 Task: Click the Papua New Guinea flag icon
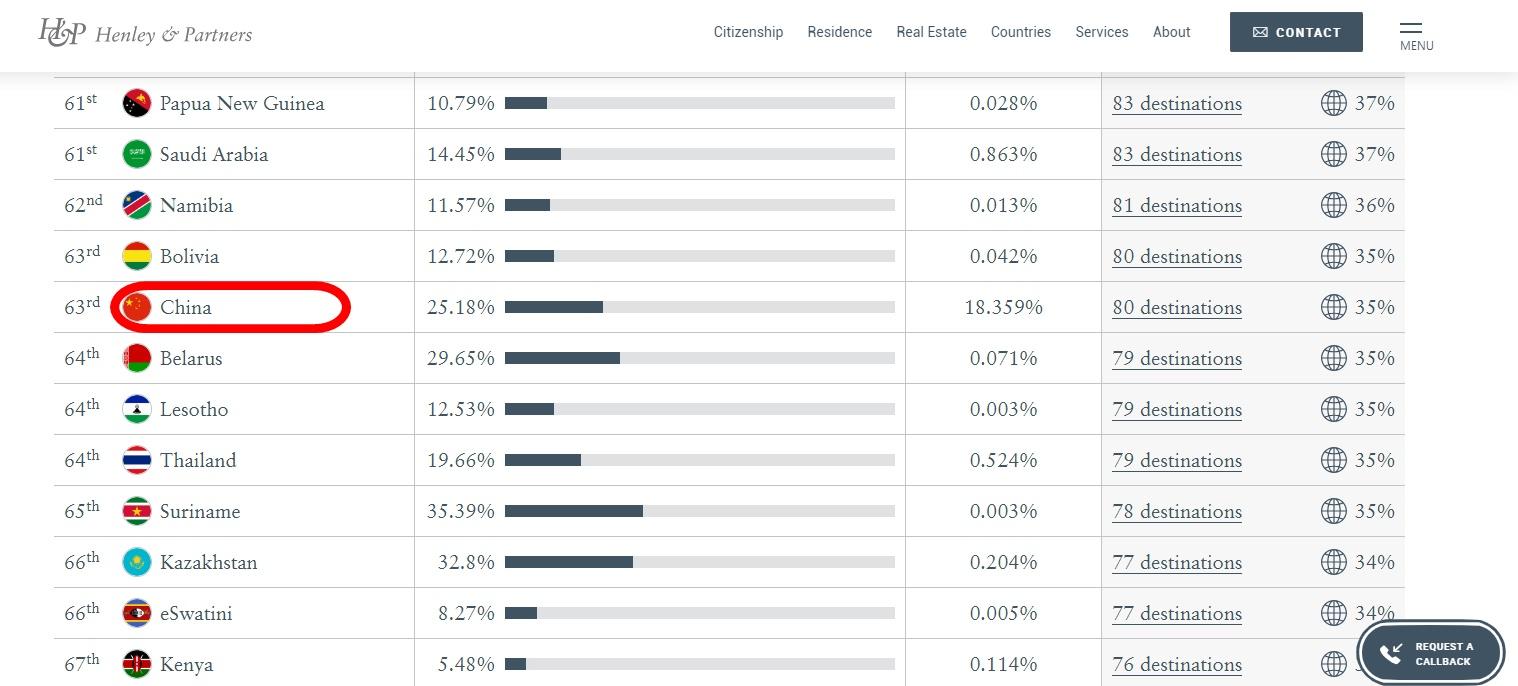[136, 103]
